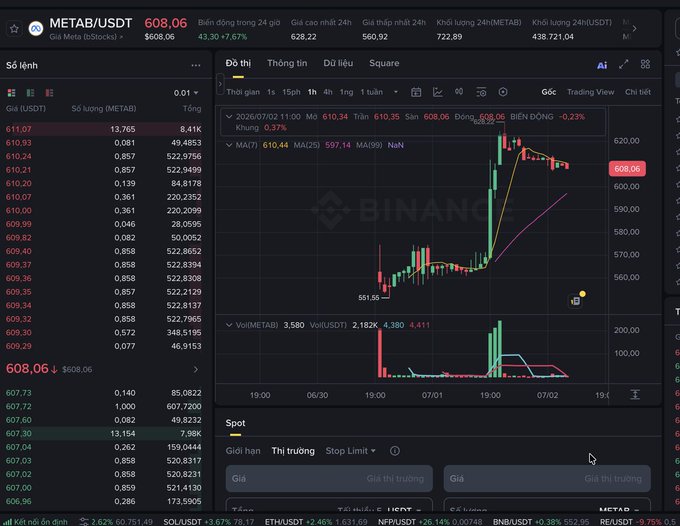The height and width of the screenshot is (526, 680).
Task: Open Giá Meta (bStocks) link
Action: (86, 37)
